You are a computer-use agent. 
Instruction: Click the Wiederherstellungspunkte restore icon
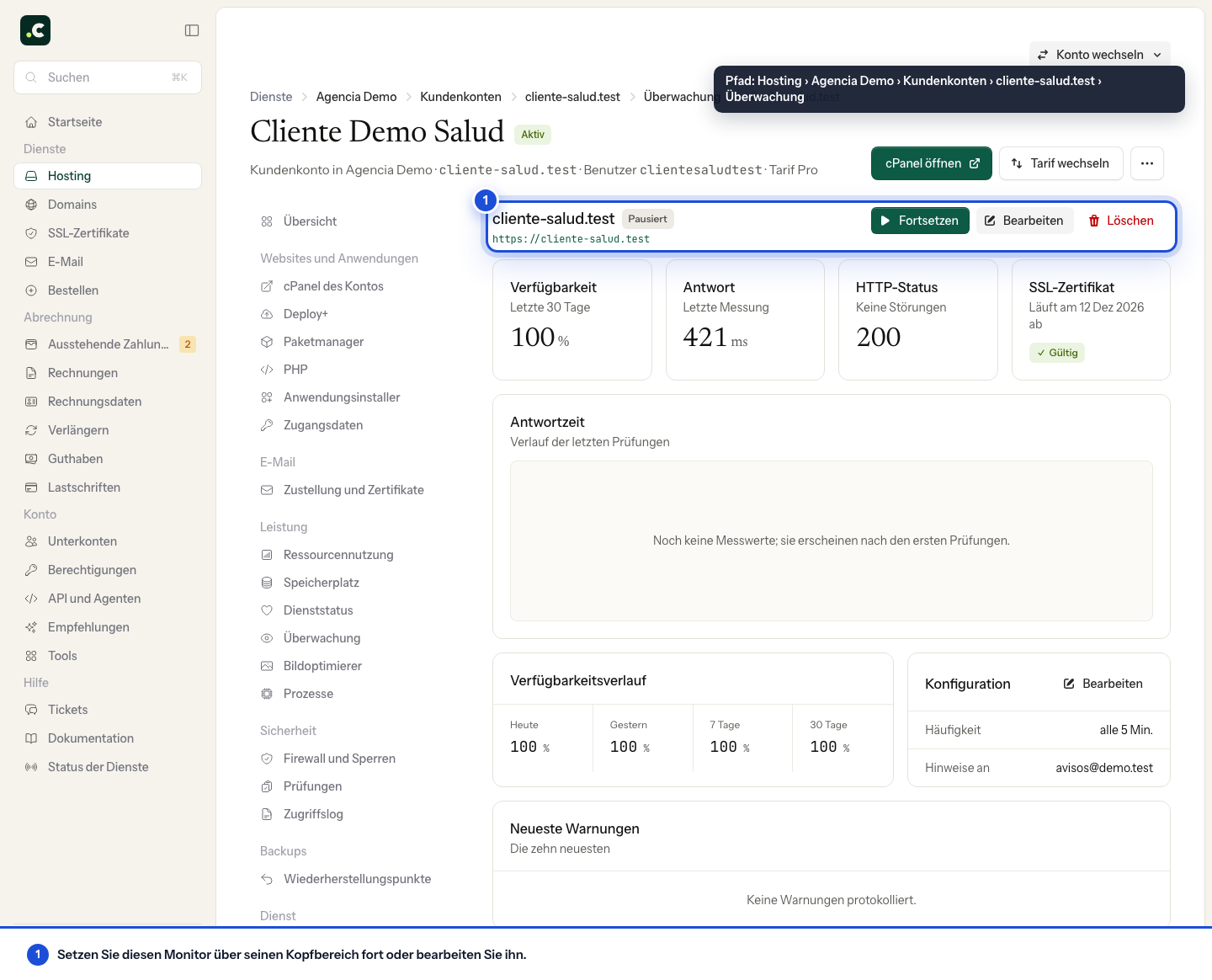point(267,879)
